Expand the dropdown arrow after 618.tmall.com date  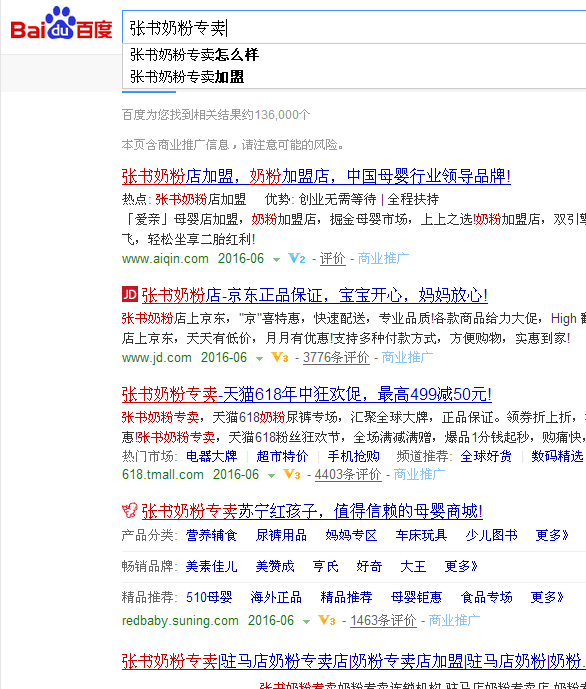click(x=271, y=475)
